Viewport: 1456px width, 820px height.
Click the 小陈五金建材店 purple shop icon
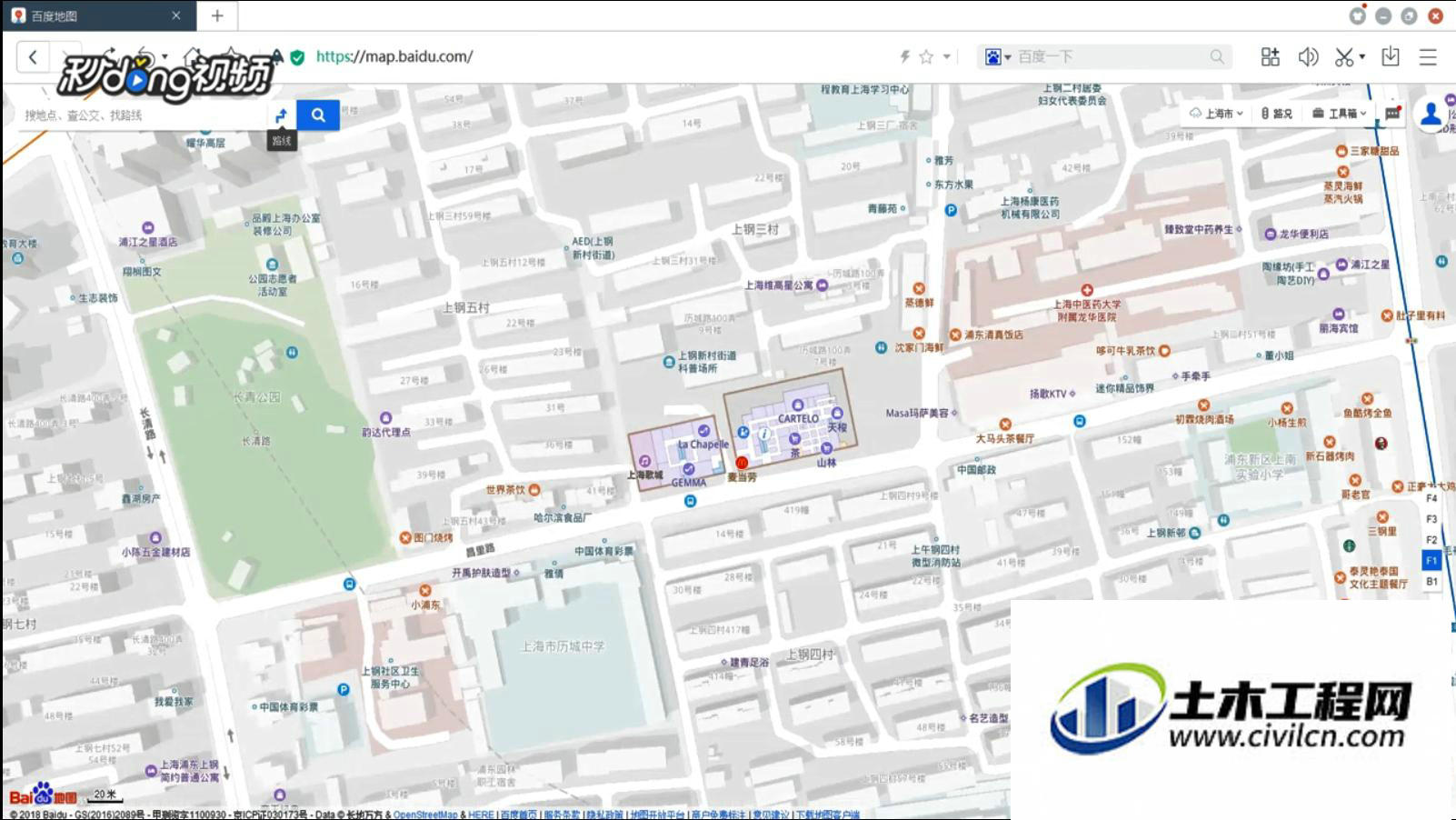tap(155, 538)
